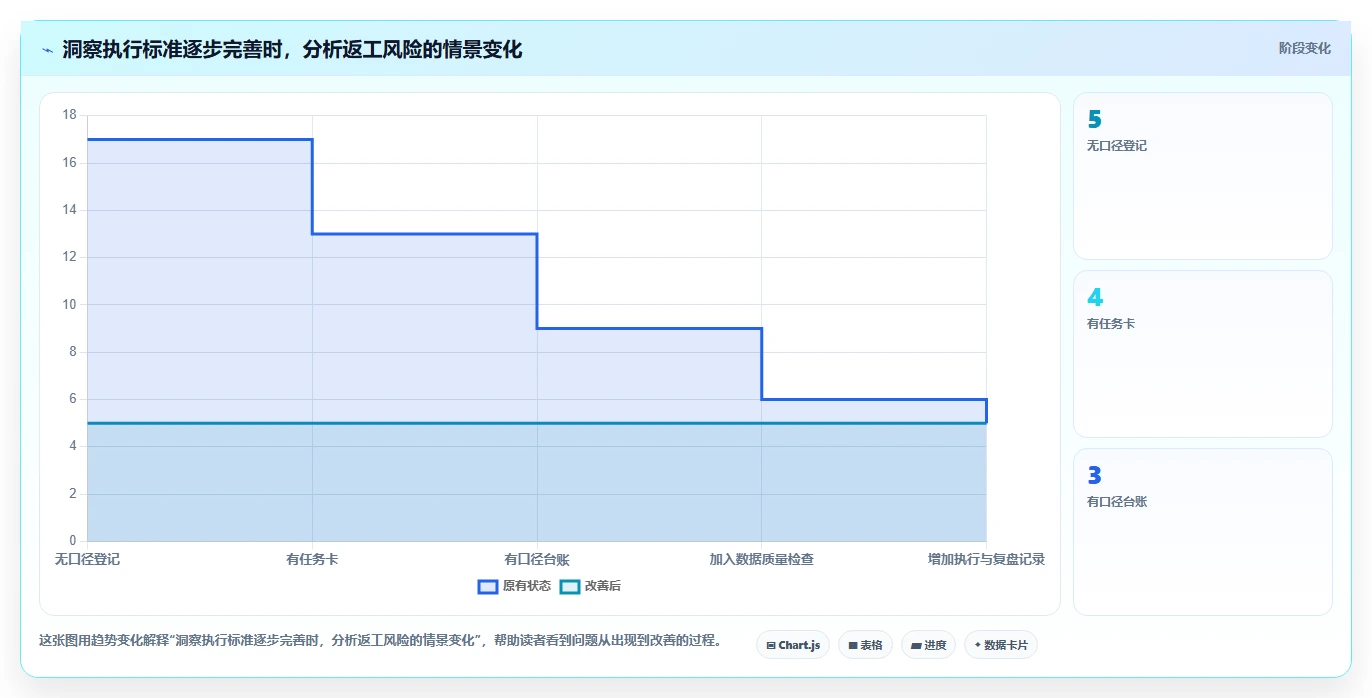This screenshot has height=698, width=1372.
Task: Click the 表格 tag
Action: tap(865, 645)
